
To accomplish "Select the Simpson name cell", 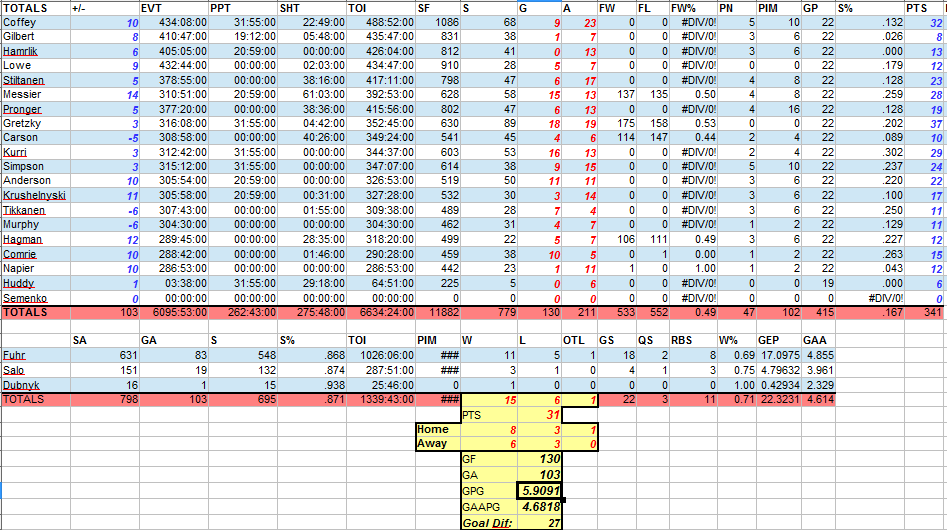I will (36, 167).
